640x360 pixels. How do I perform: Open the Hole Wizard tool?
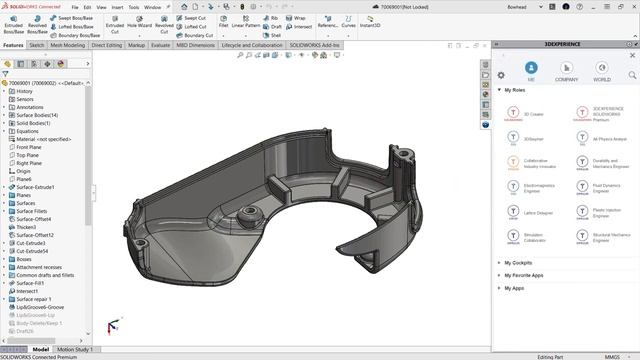[x=139, y=22]
